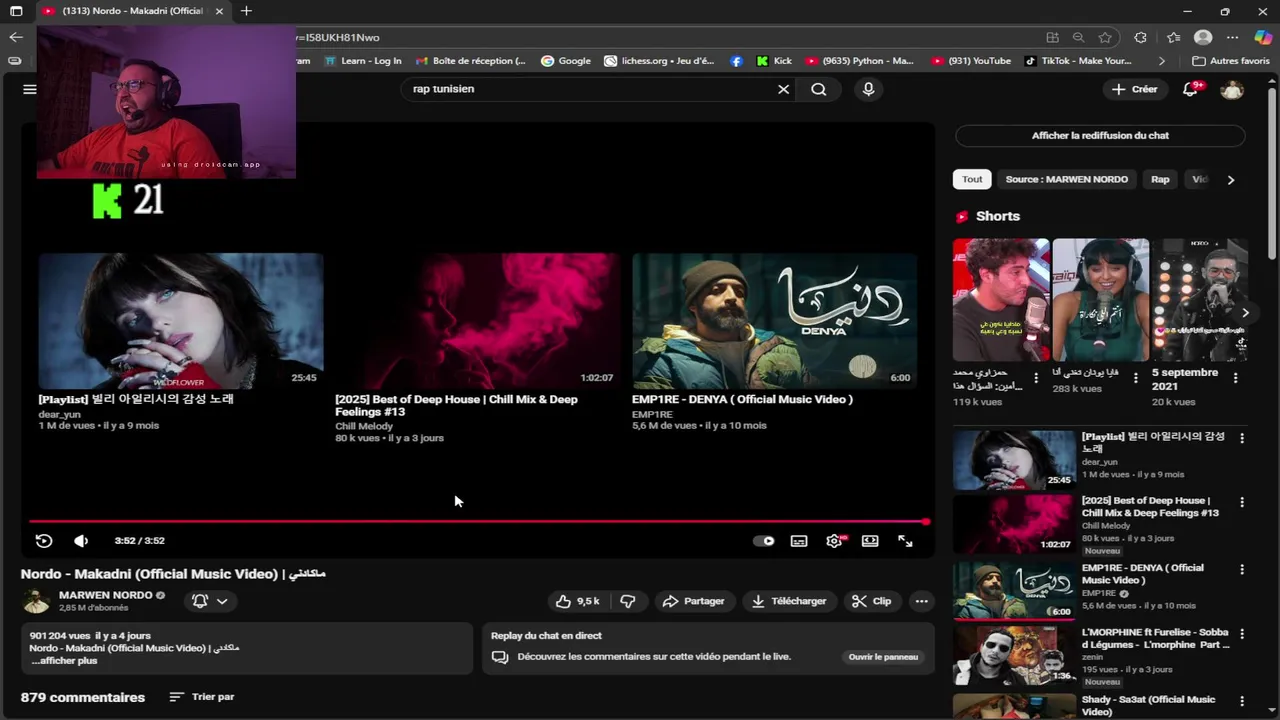Viewport: 1280px width, 720px height.
Task: Open options for the 5 septembre 2021 Short
Action: click(x=1235, y=379)
